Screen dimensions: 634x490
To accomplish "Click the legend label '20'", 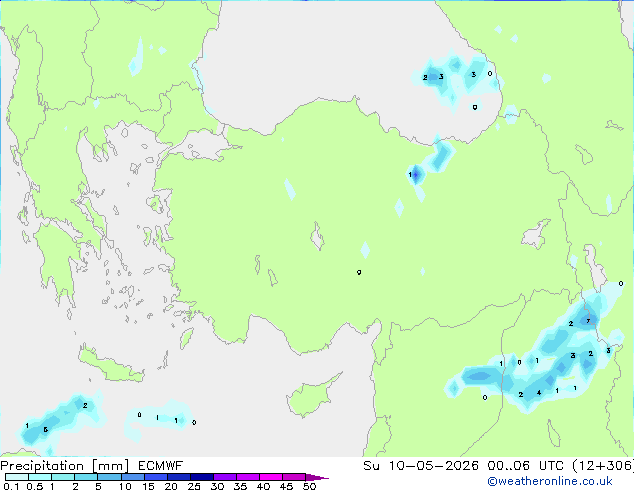I will pos(171,486).
